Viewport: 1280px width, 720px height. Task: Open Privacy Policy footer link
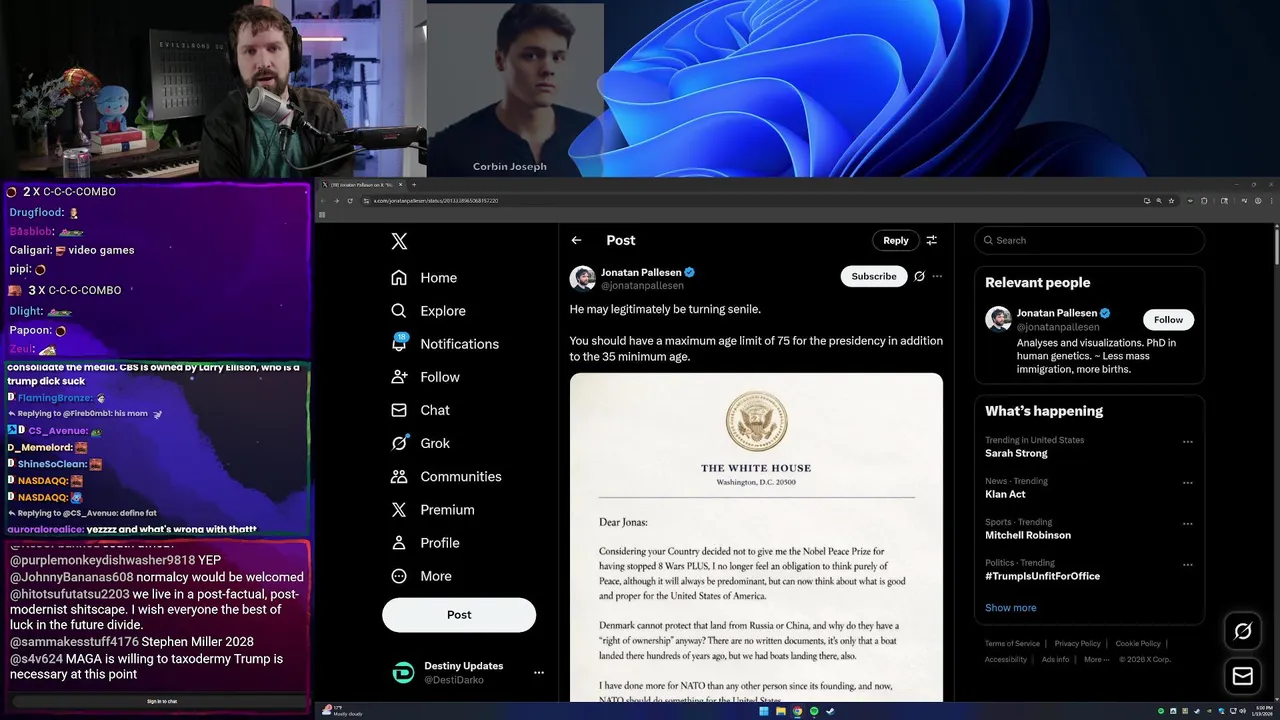point(1077,643)
